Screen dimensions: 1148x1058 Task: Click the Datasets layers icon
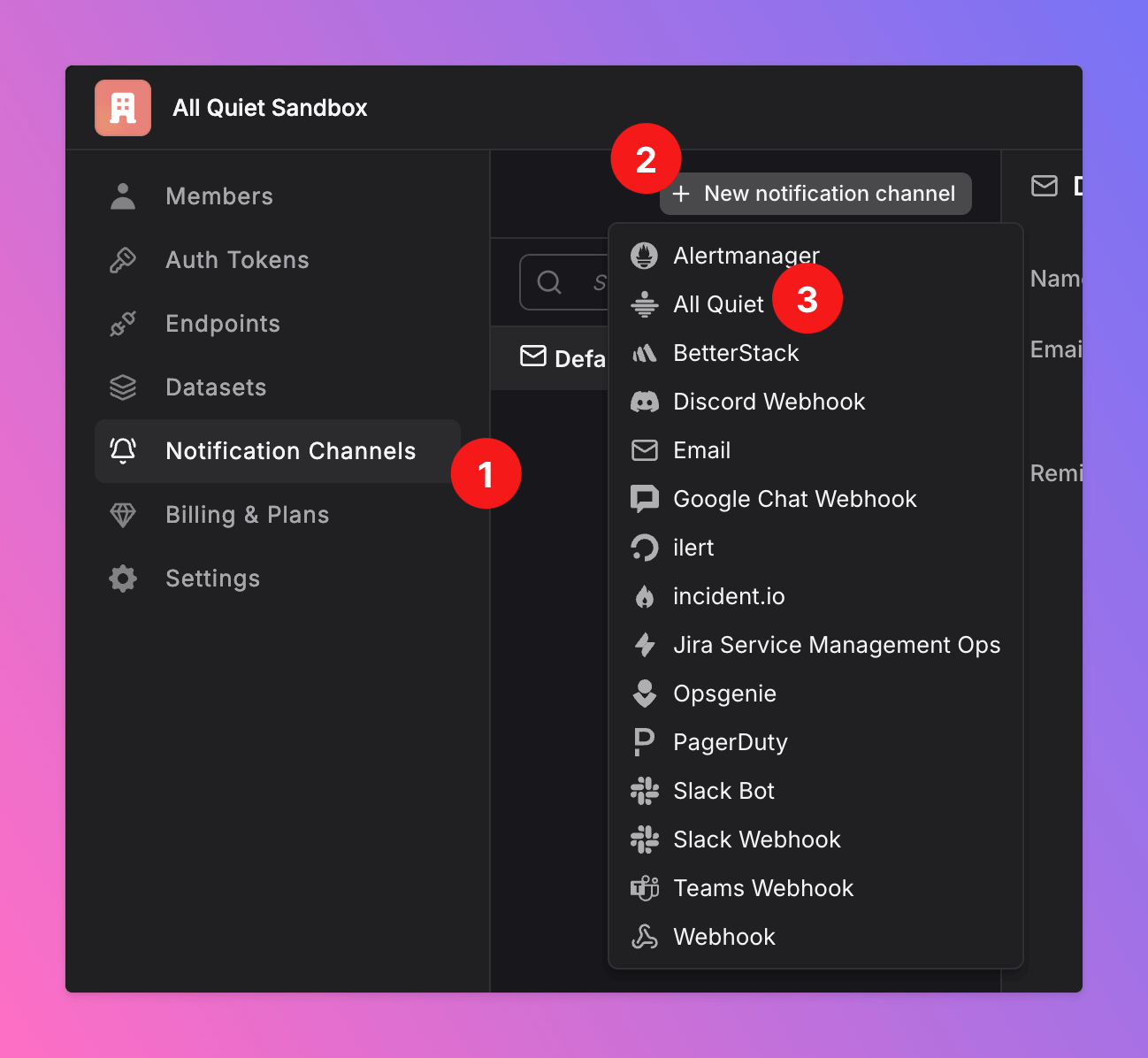pos(123,387)
